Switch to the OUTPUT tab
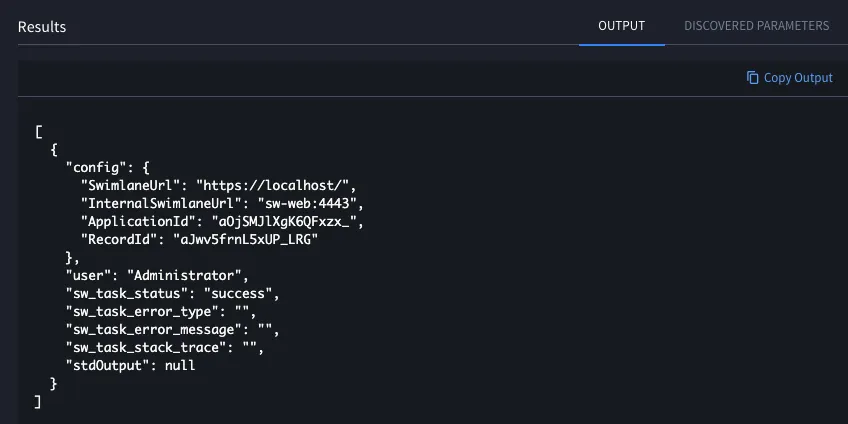 click(621, 26)
